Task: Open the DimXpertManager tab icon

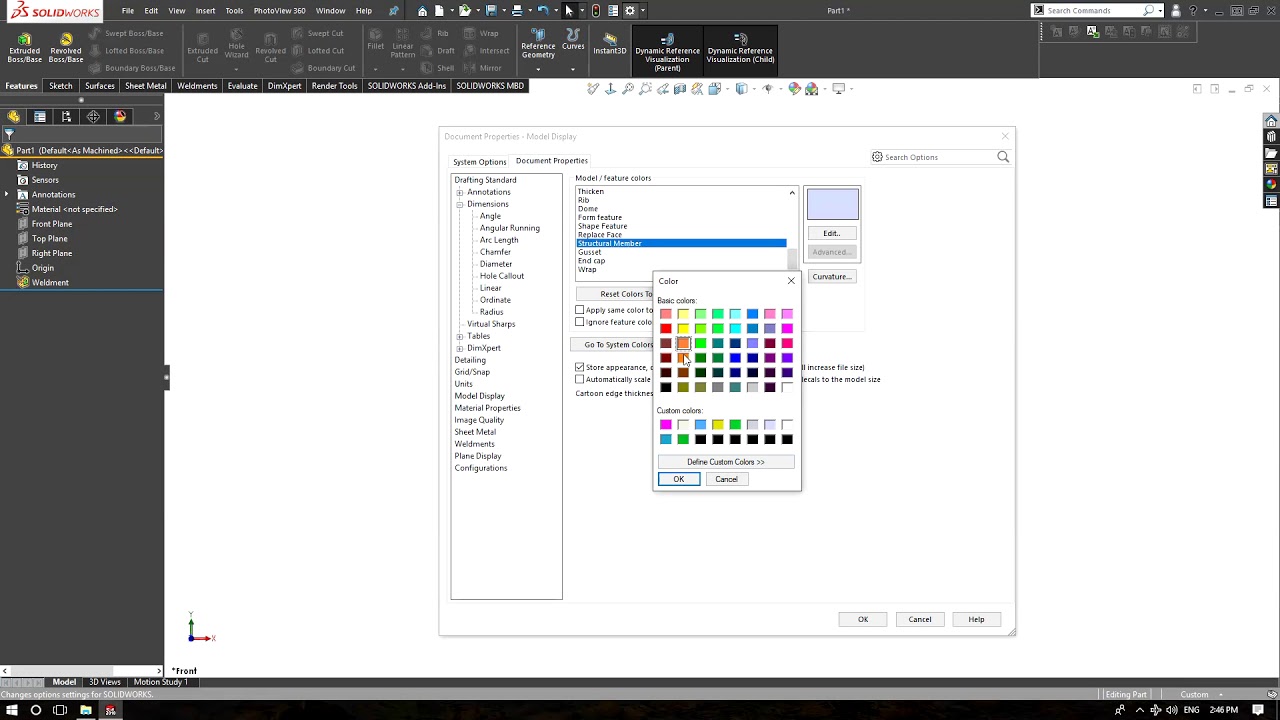Action: pyautogui.click(x=93, y=116)
